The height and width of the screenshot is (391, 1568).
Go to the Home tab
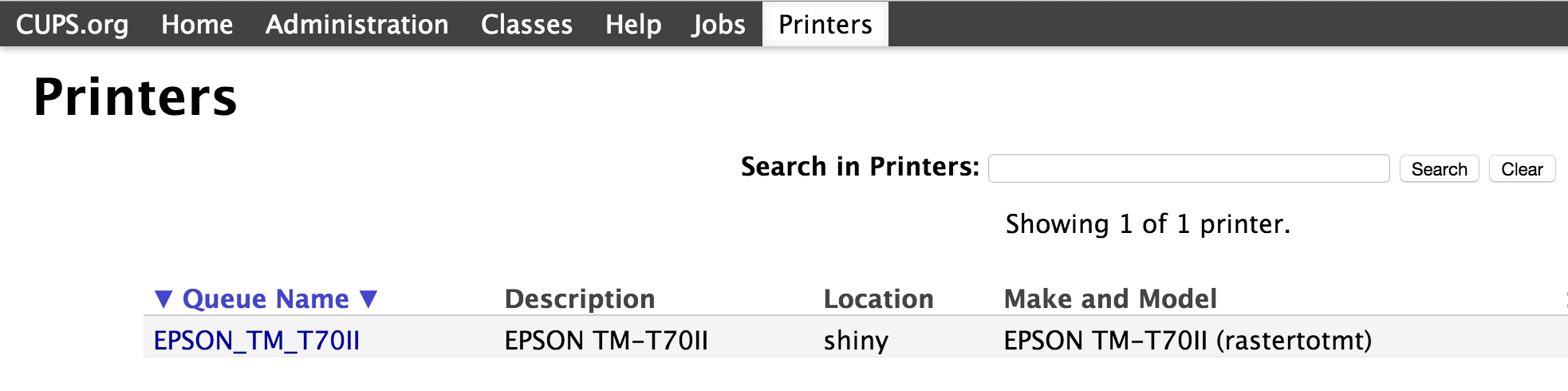tap(197, 24)
